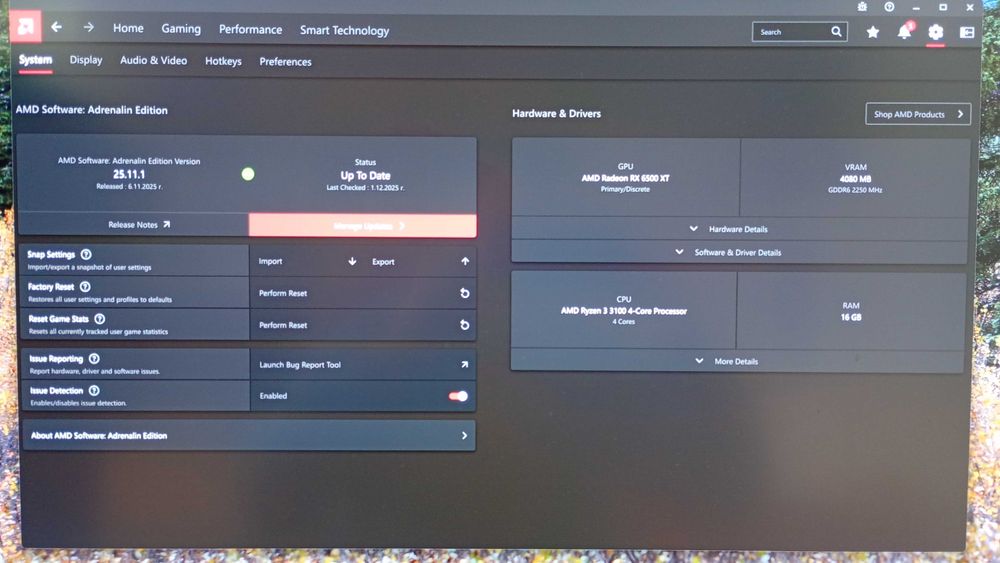Click the Manage Updates button
The height and width of the screenshot is (563, 1000).
362,226
